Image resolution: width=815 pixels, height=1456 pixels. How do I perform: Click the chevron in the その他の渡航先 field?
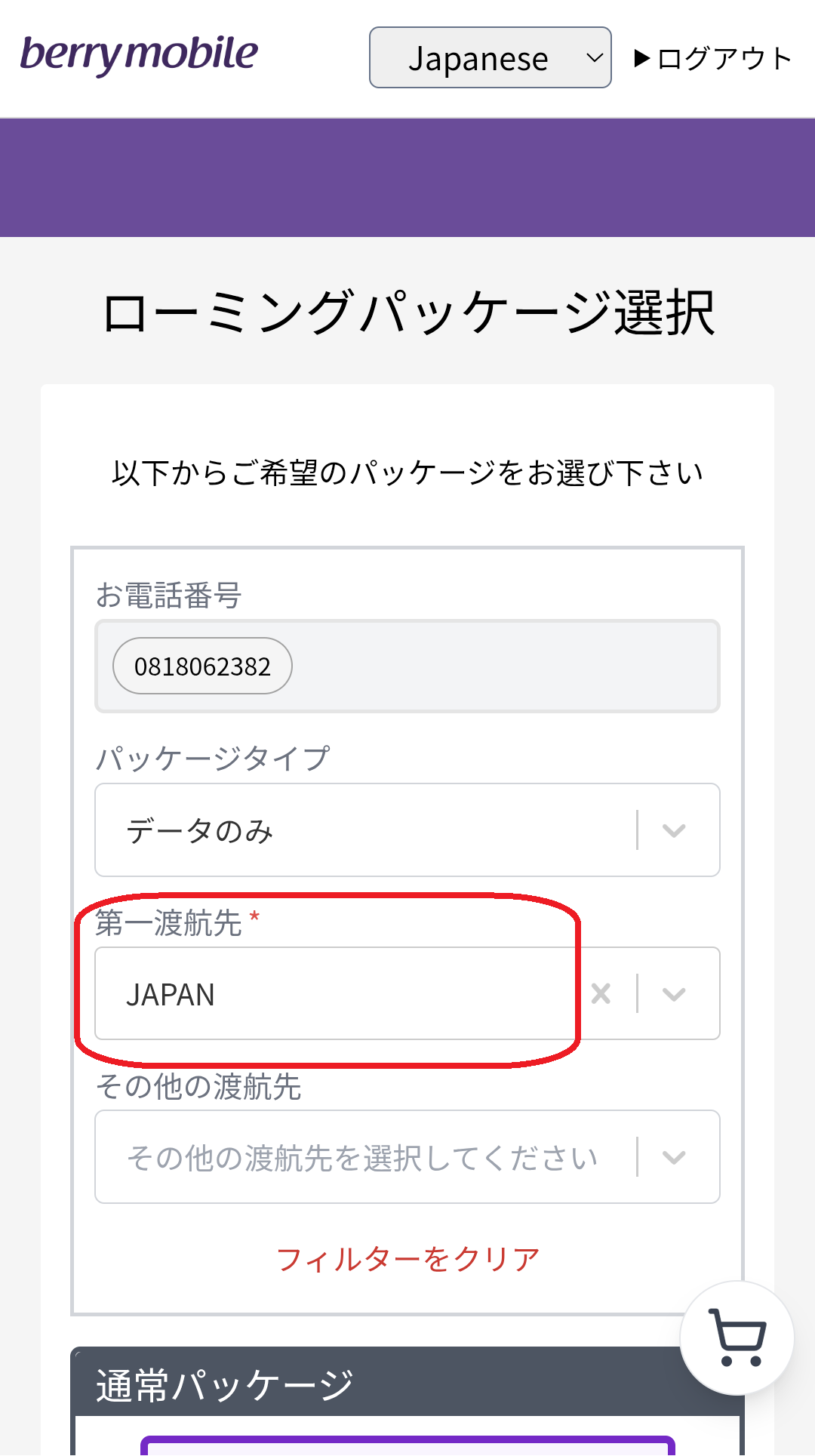[x=674, y=1157]
